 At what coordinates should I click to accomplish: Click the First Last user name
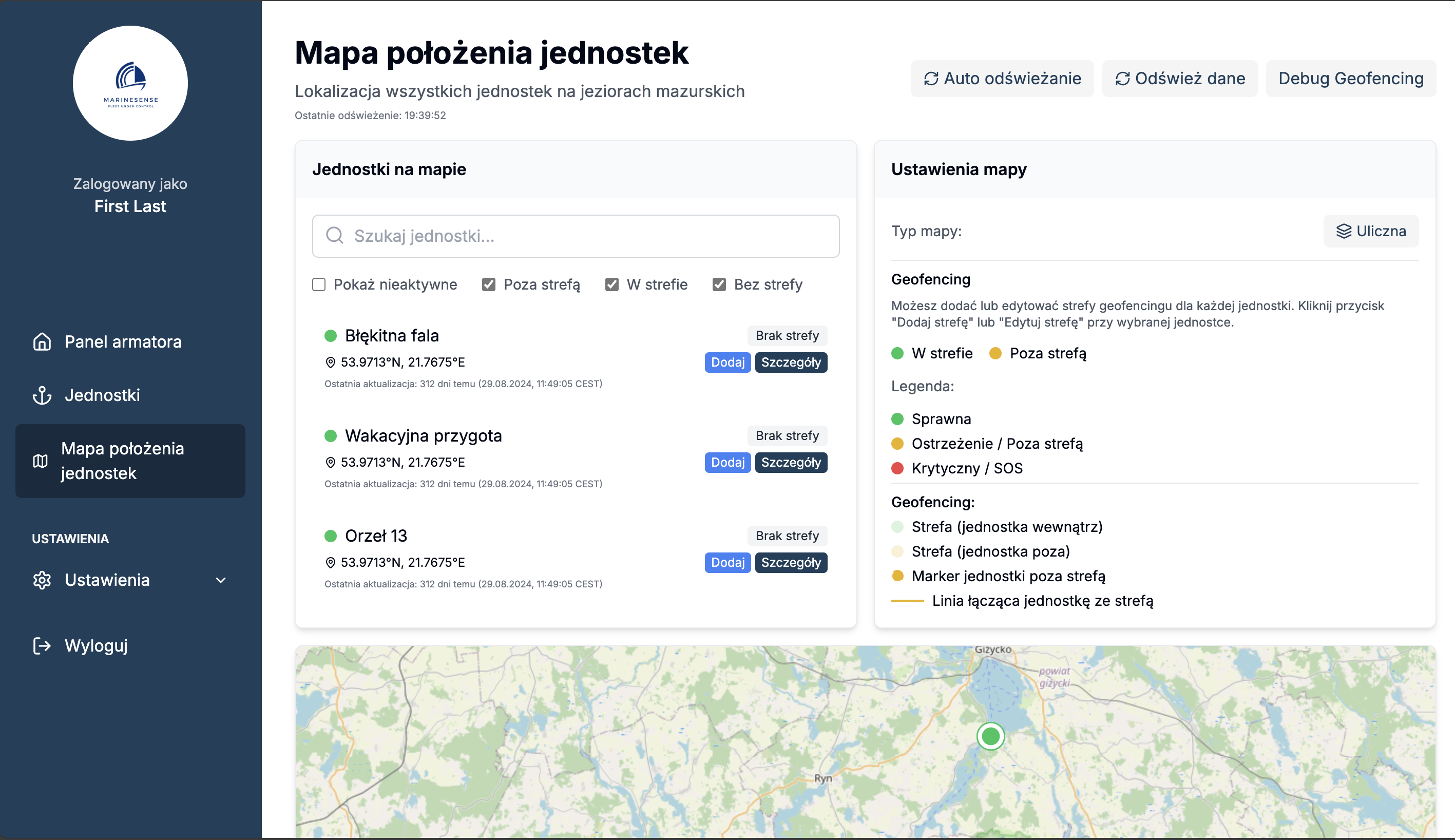[x=130, y=206]
